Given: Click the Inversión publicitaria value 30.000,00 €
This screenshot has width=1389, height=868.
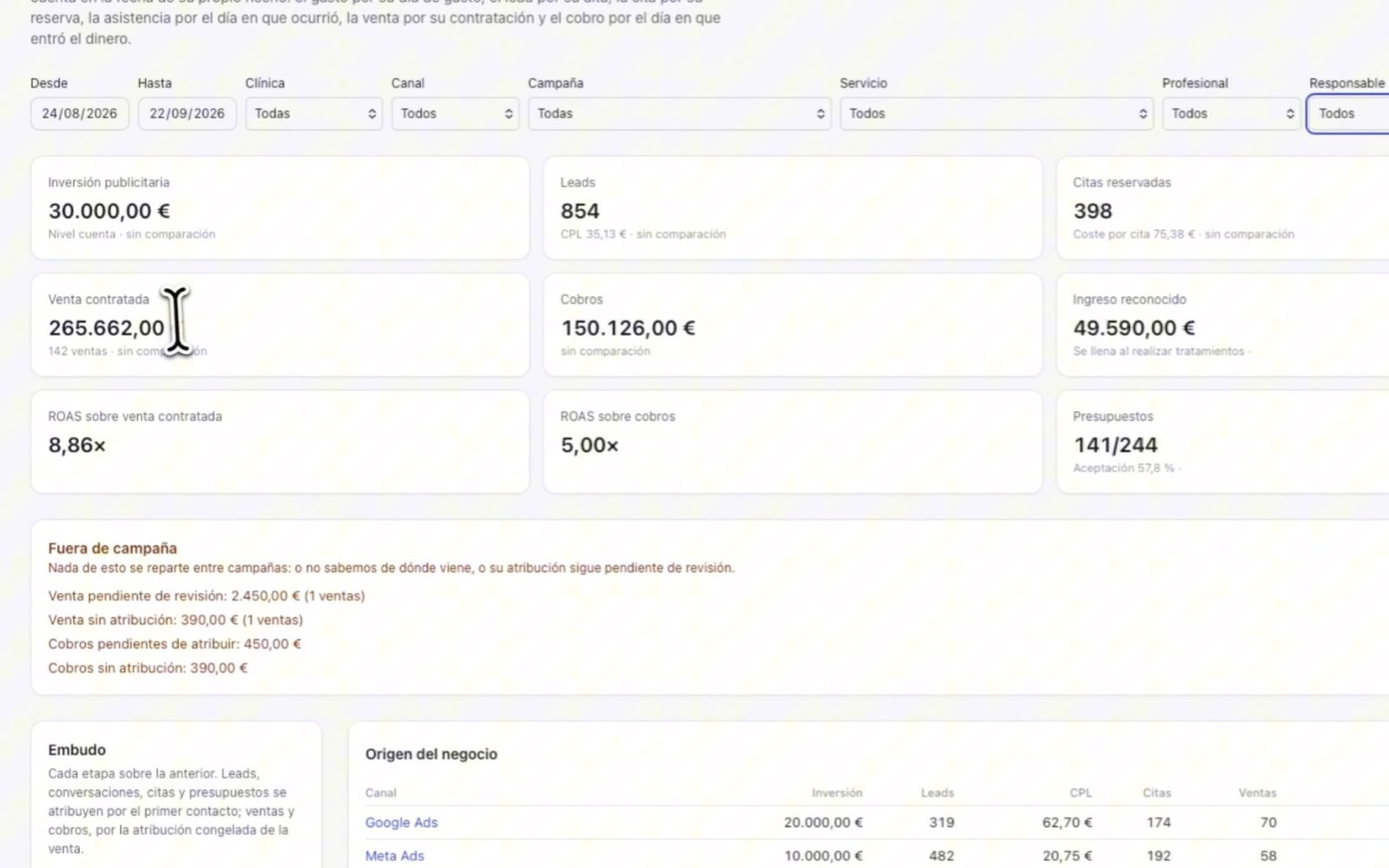Looking at the screenshot, I should pos(109,211).
